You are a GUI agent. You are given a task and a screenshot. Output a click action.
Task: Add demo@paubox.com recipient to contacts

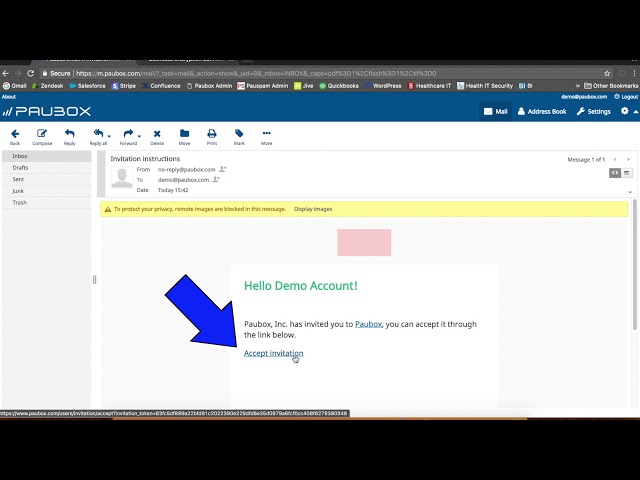pos(216,180)
